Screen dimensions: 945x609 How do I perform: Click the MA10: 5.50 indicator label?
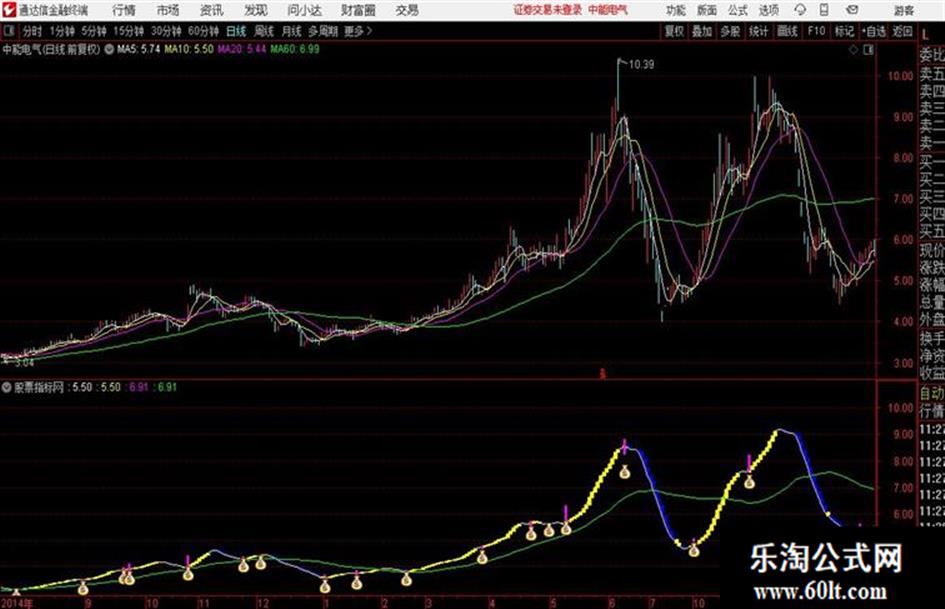(x=189, y=49)
